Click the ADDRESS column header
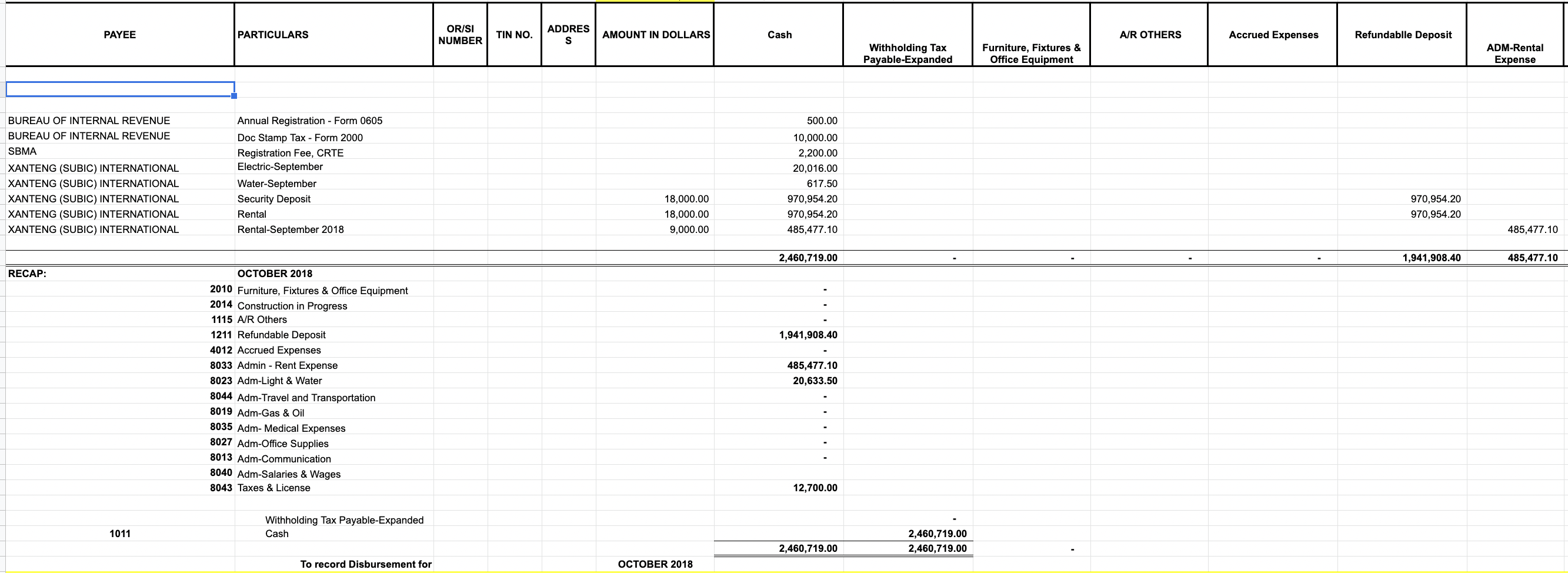This screenshot has height=573, width=1568. tap(569, 35)
